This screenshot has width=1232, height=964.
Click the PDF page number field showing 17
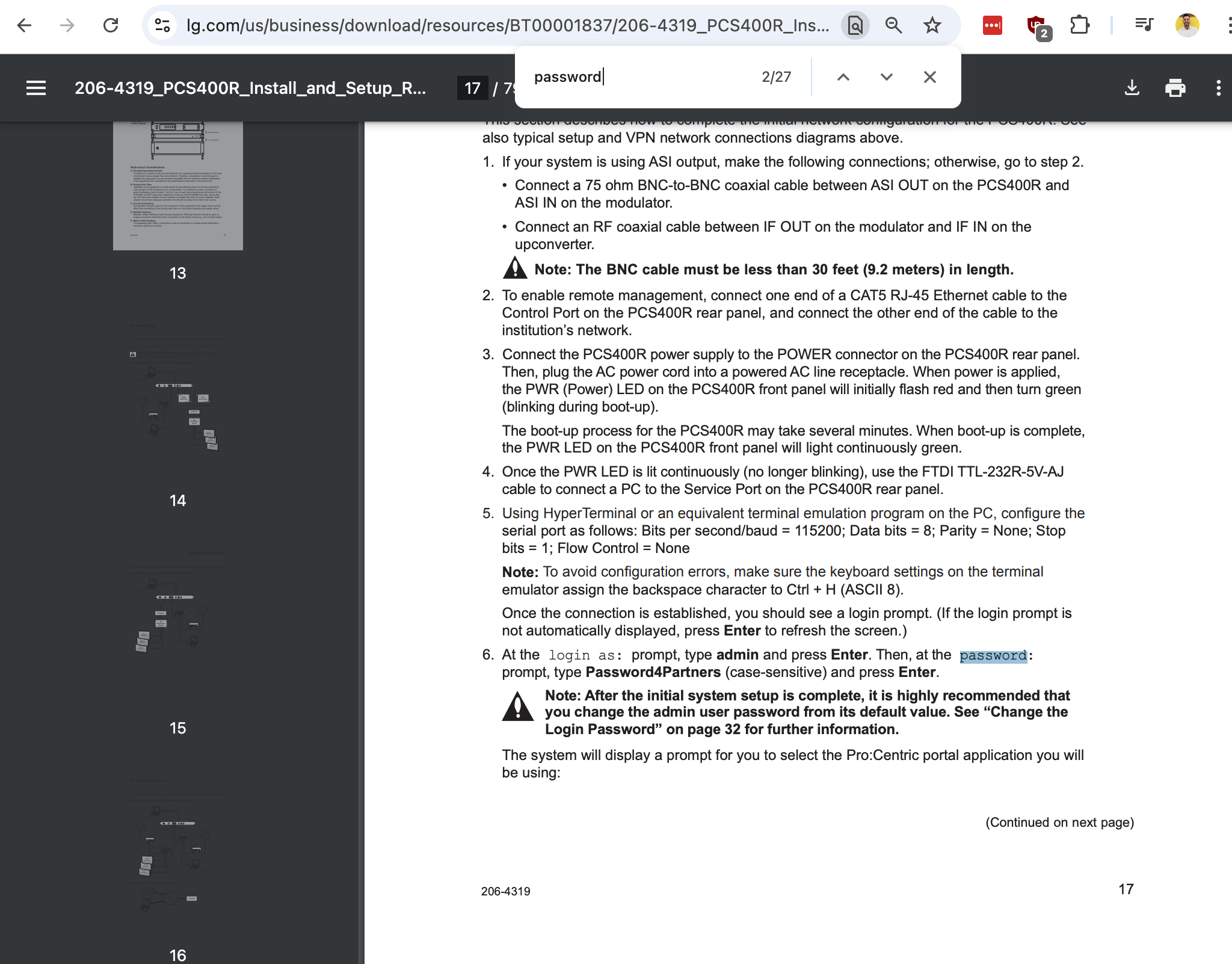click(473, 88)
